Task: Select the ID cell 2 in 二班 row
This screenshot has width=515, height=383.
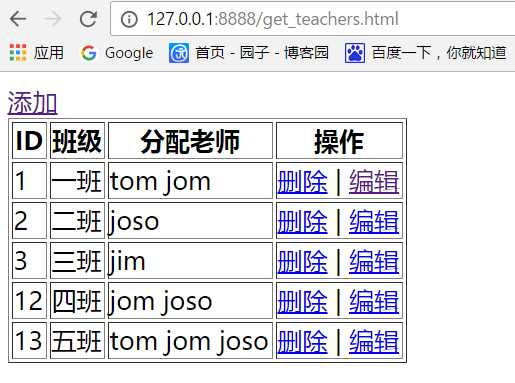Action: coord(29,221)
